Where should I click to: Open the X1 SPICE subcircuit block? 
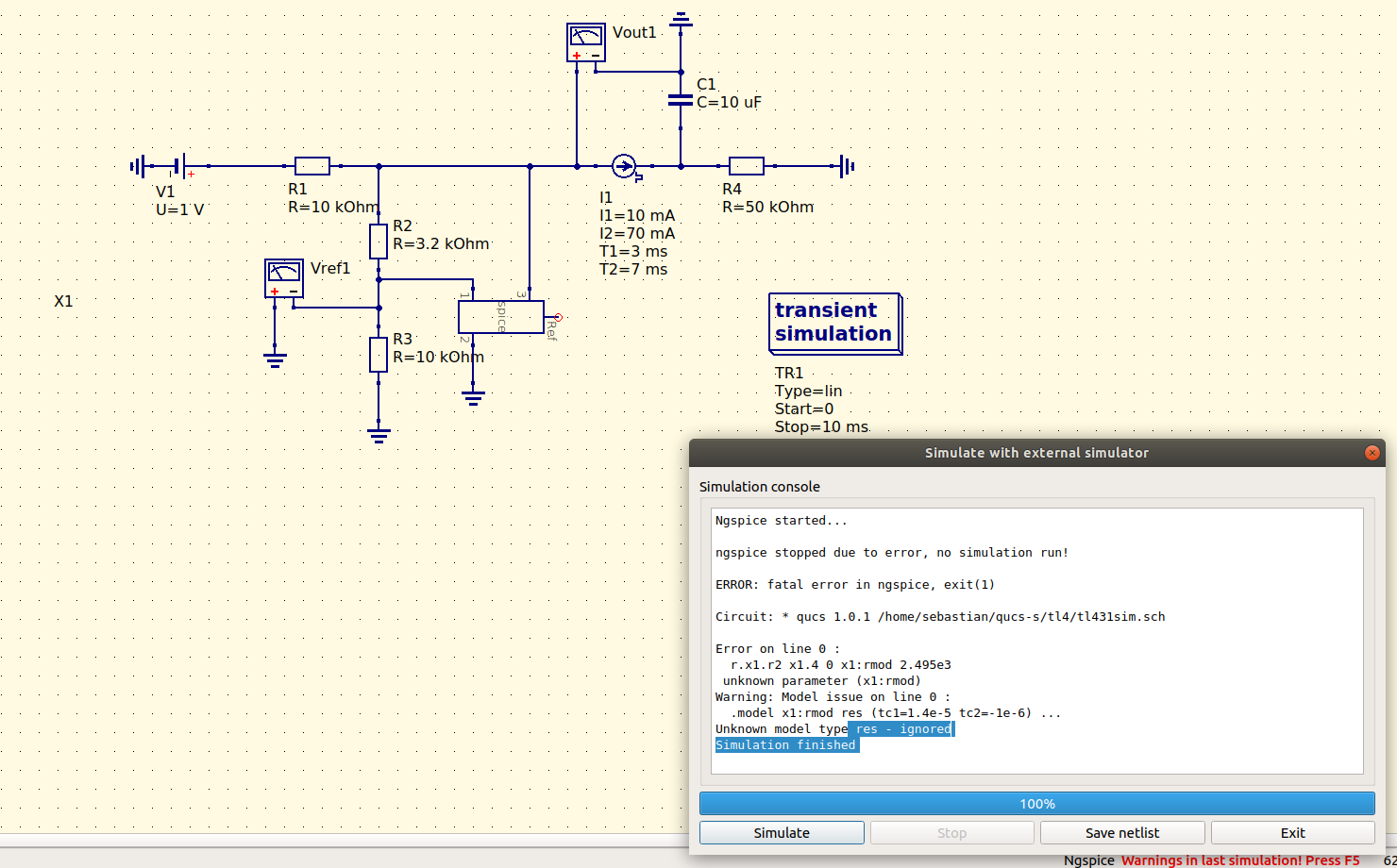coord(500,316)
